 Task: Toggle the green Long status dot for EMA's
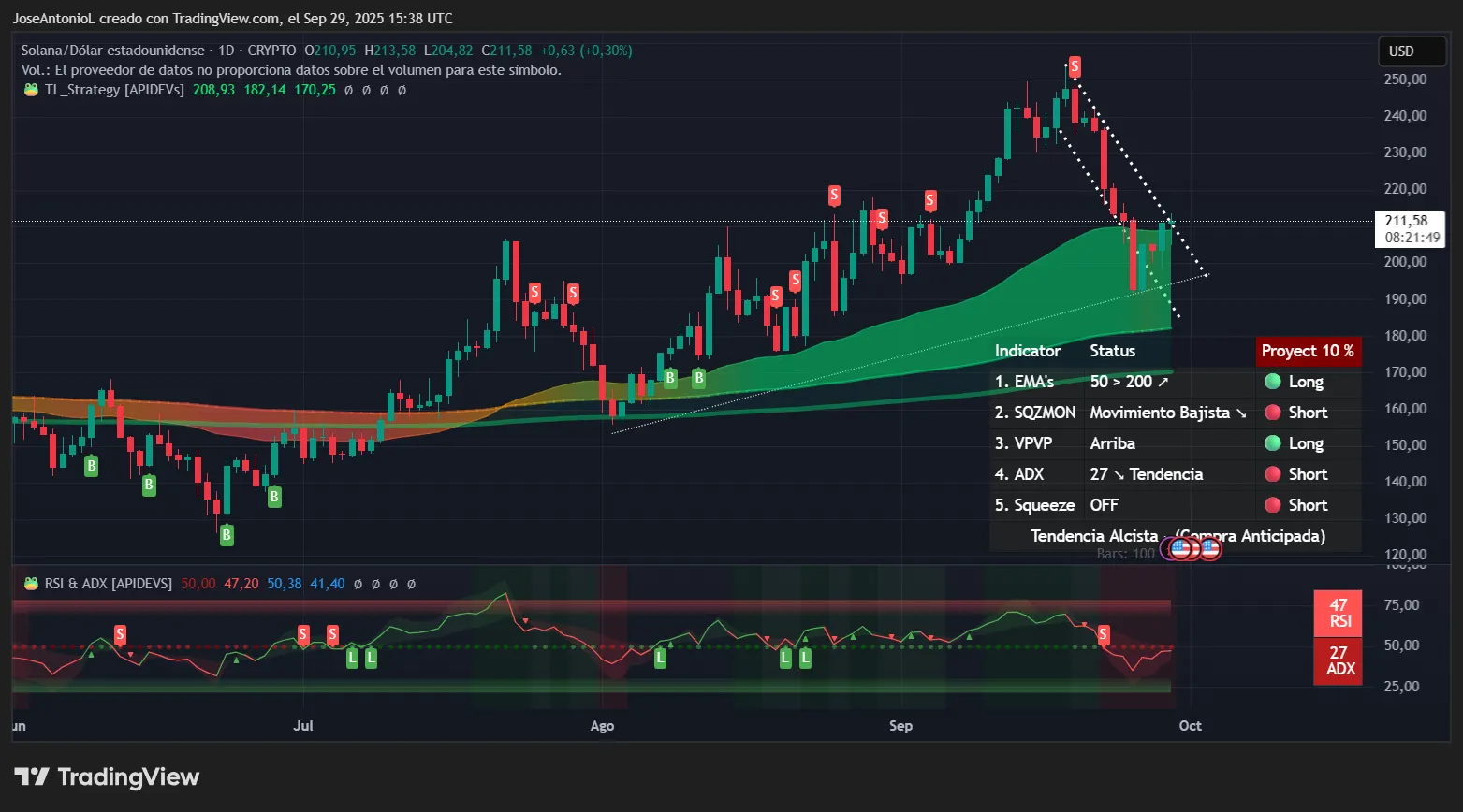1272,382
